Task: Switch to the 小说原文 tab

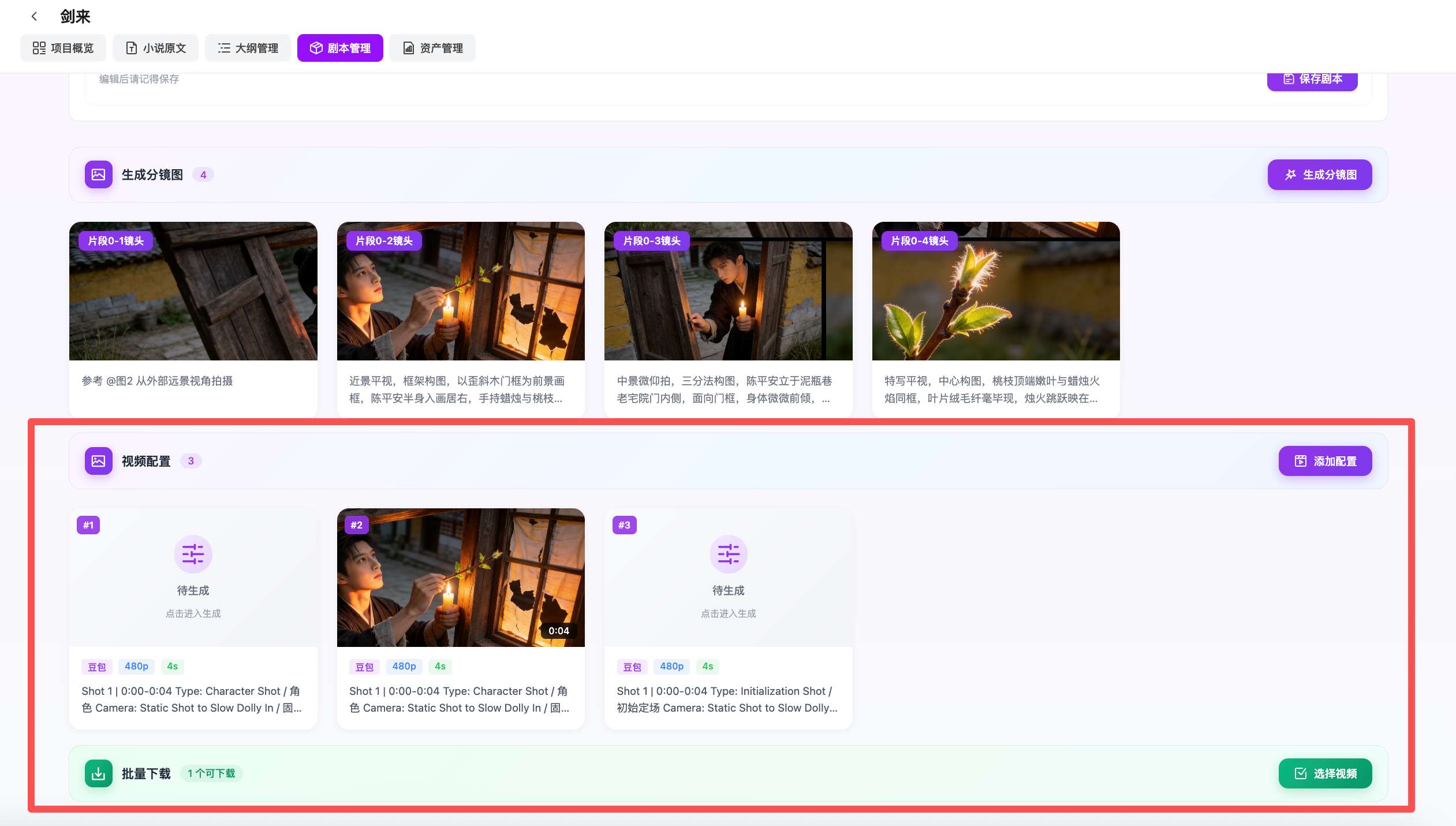Action: point(155,48)
